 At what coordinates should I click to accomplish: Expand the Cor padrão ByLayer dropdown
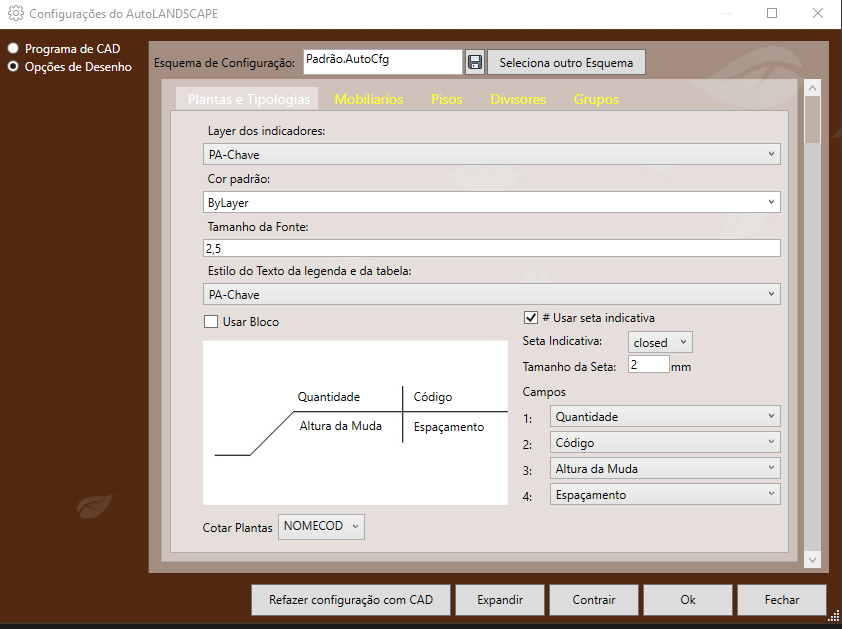tap(491, 202)
